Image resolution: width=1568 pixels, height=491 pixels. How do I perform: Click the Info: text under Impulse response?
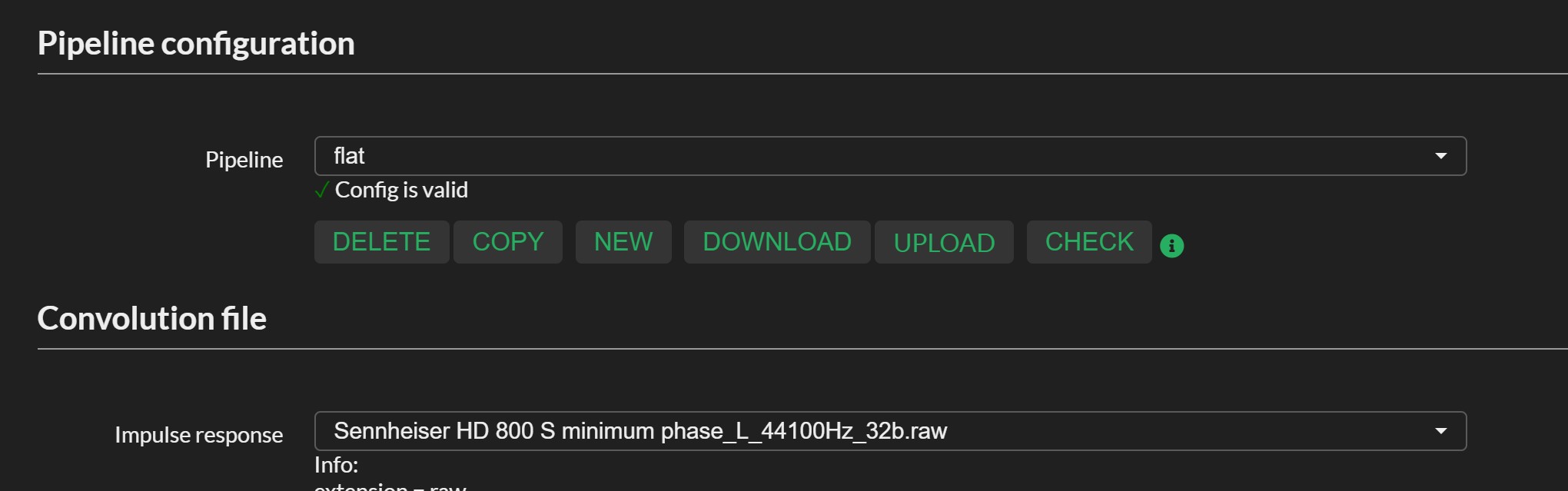[x=336, y=465]
